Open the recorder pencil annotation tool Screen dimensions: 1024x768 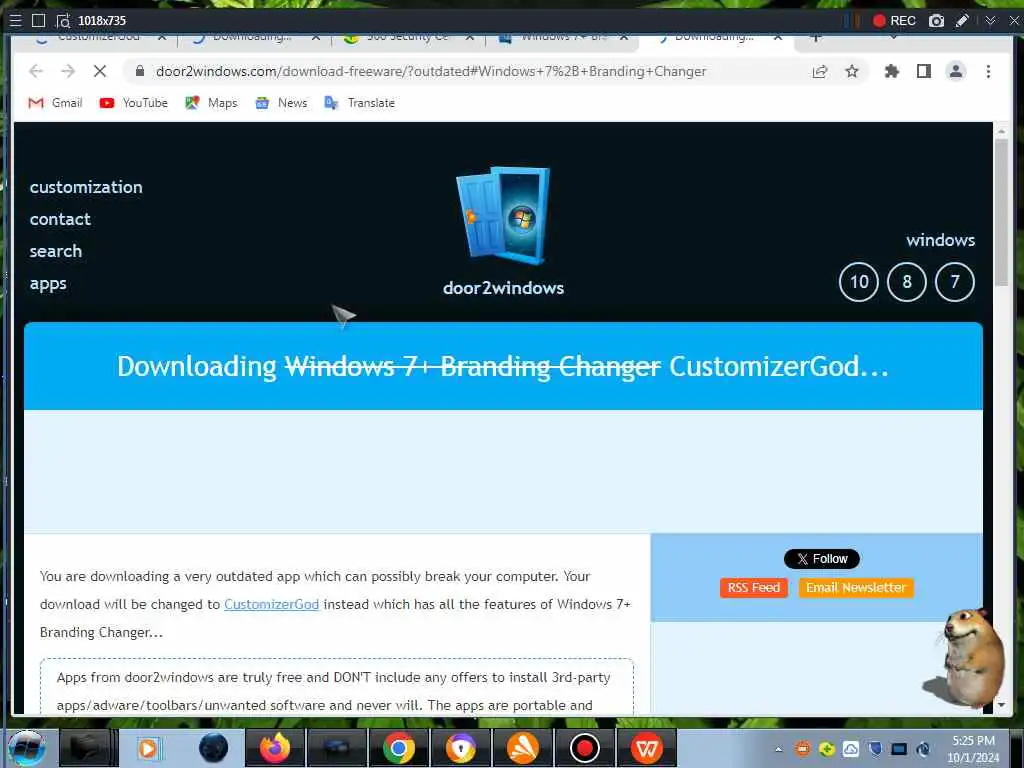(x=962, y=21)
